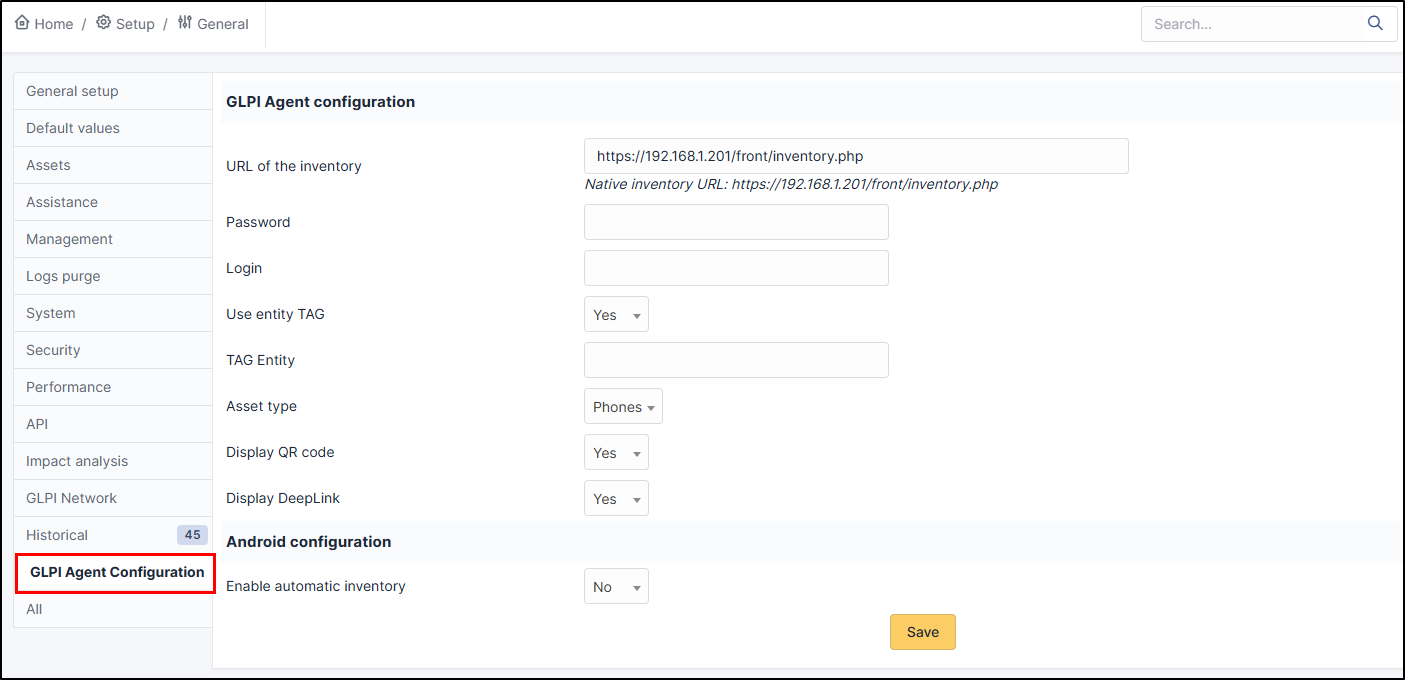Select the Security tab
The image size is (1405, 680).
click(53, 350)
